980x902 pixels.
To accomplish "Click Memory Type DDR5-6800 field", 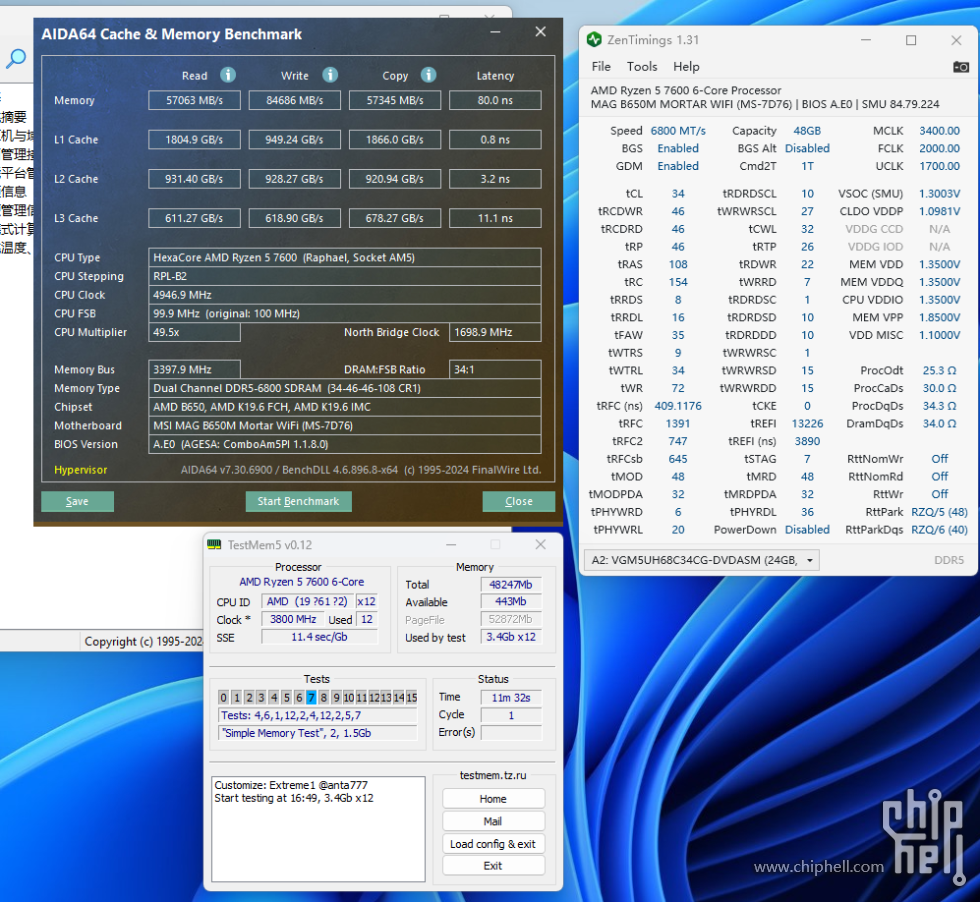I will tap(344, 388).
